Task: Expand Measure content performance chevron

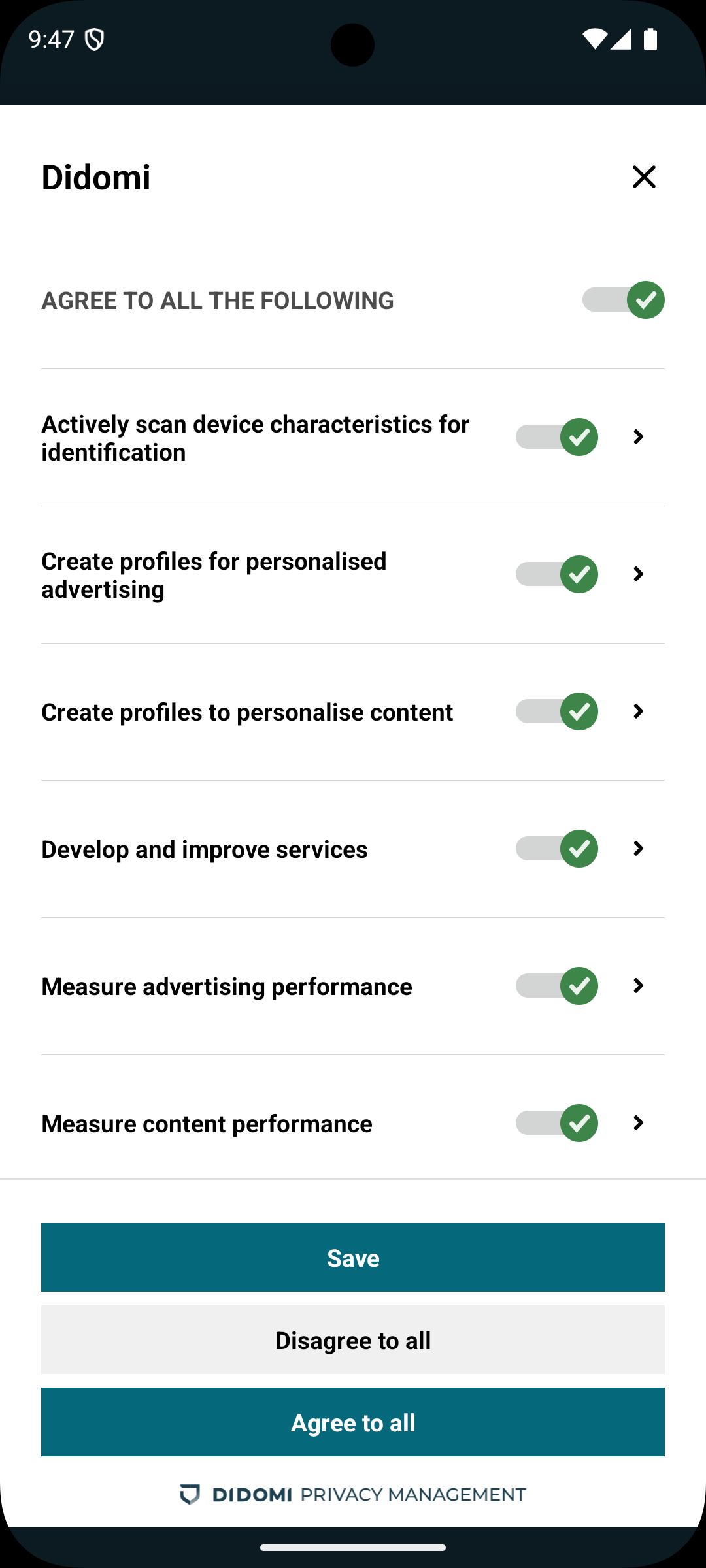Action: 639,1123
